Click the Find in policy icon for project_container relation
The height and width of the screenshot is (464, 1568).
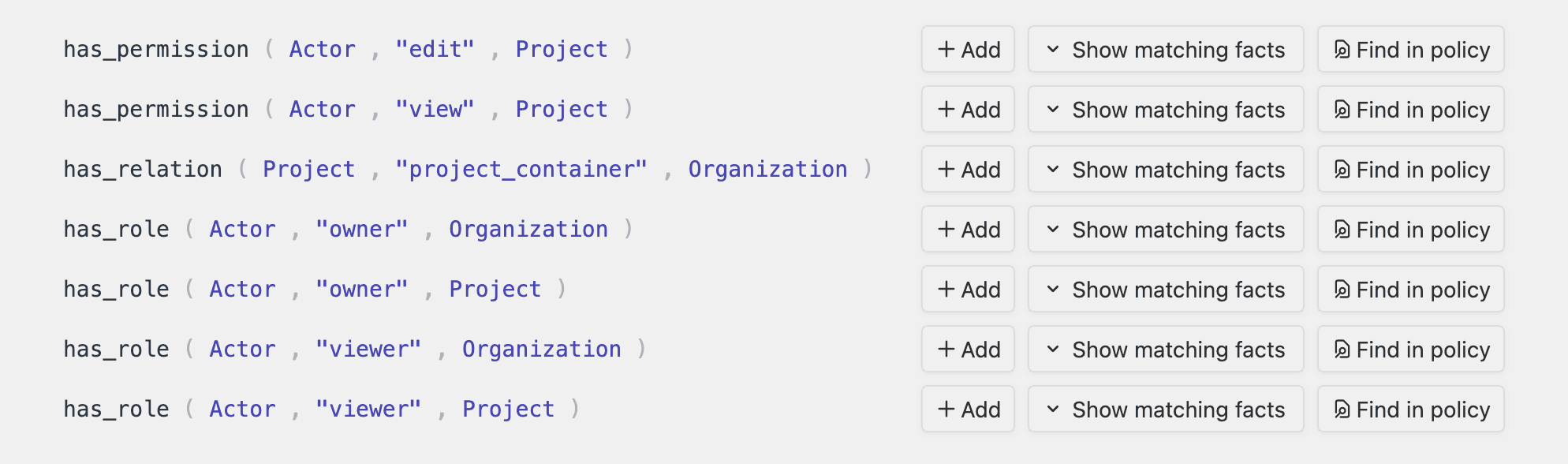tap(1342, 170)
